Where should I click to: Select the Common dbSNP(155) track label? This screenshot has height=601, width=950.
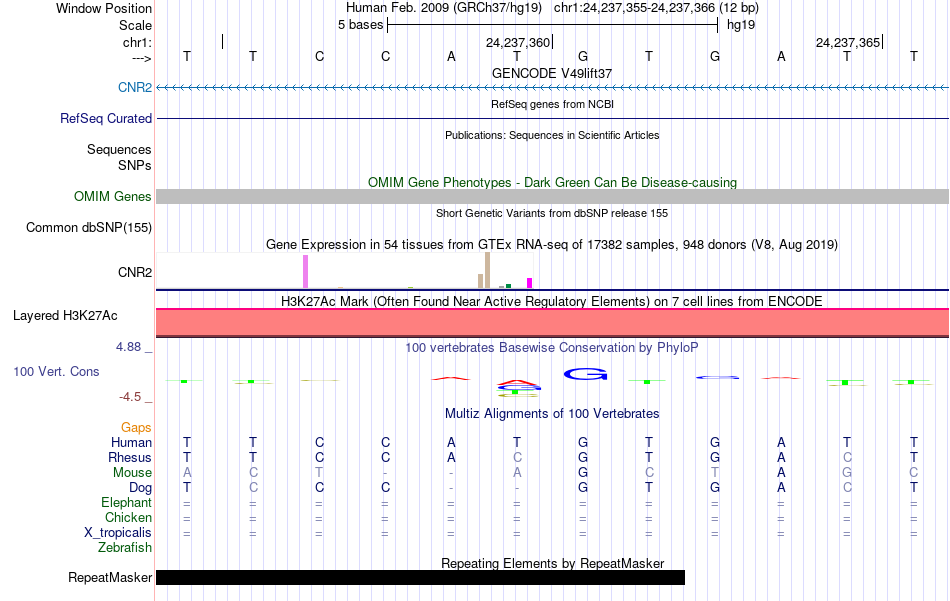(x=88, y=227)
